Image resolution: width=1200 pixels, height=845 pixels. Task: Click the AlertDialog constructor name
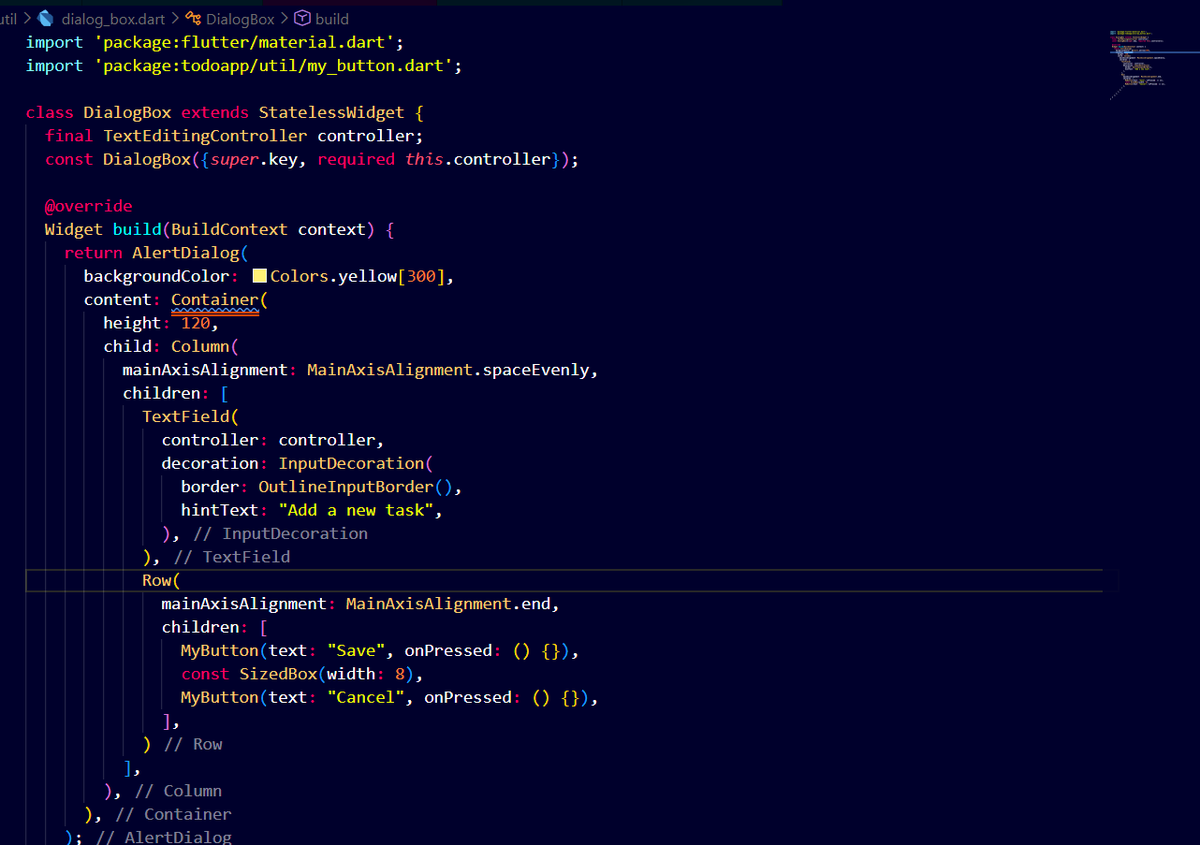point(186,253)
